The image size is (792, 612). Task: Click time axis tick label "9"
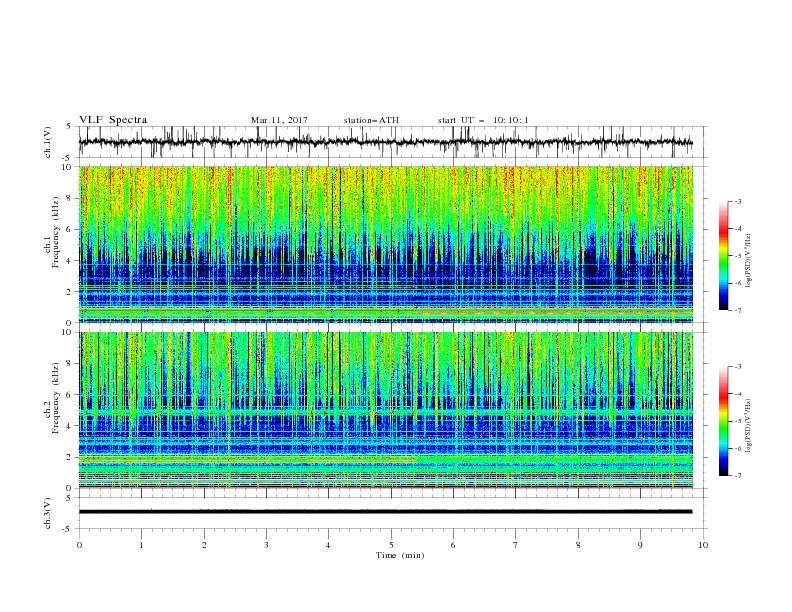tap(640, 545)
